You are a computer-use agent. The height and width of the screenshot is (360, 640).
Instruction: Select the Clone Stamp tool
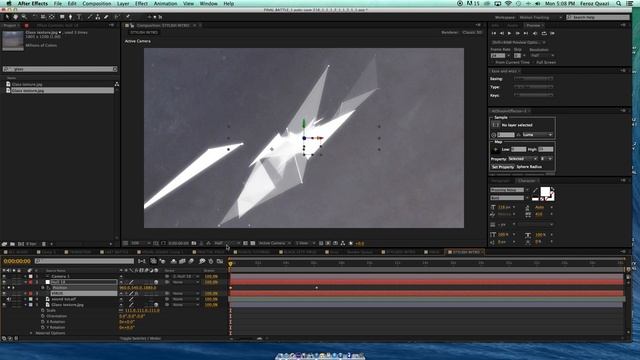98,17
